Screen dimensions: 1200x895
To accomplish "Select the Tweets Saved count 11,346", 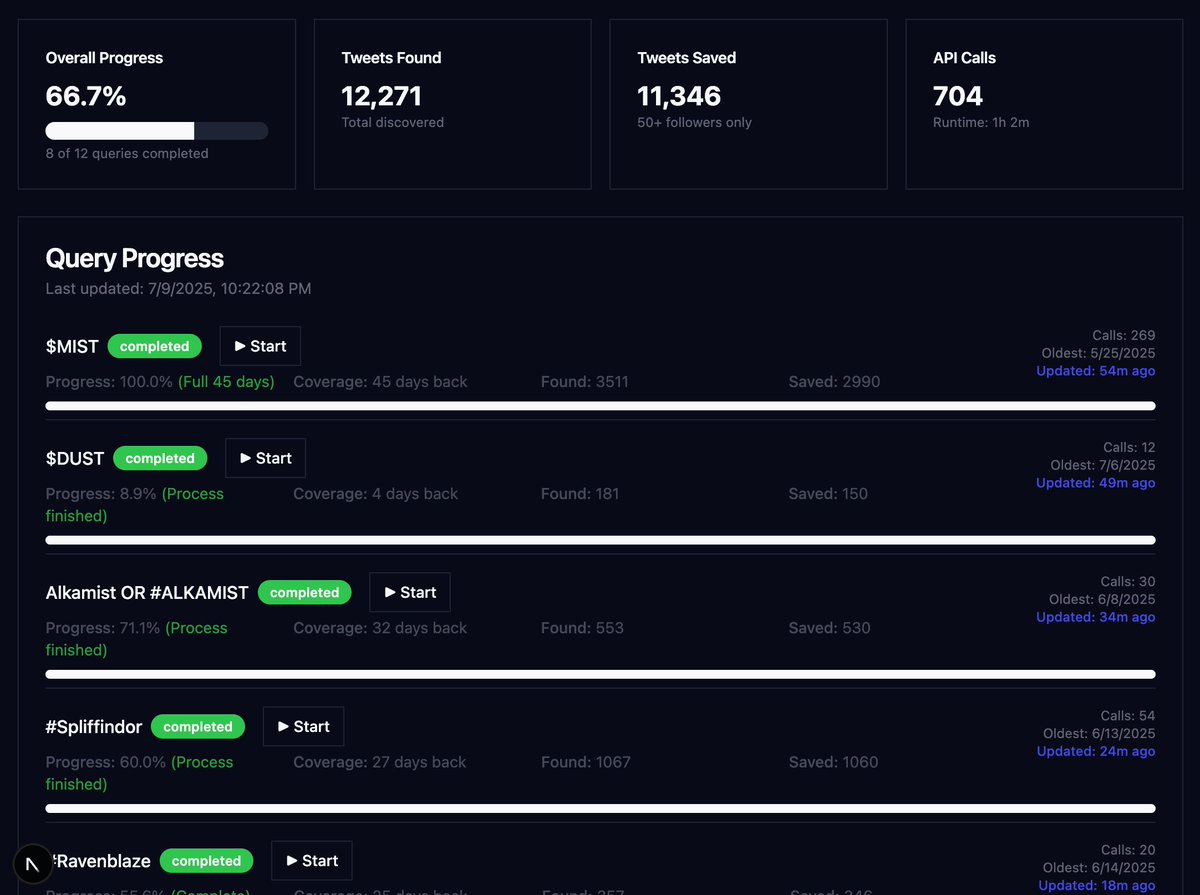I will coord(679,96).
